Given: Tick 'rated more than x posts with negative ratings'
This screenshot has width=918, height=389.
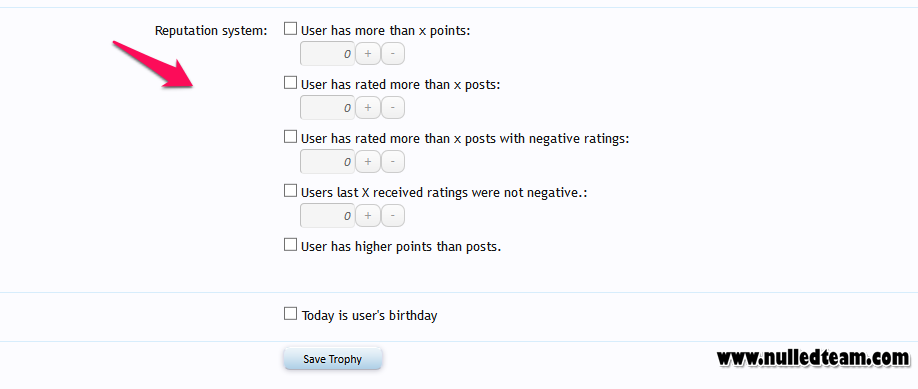Looking at the screenshot, I should pos(290,137).
